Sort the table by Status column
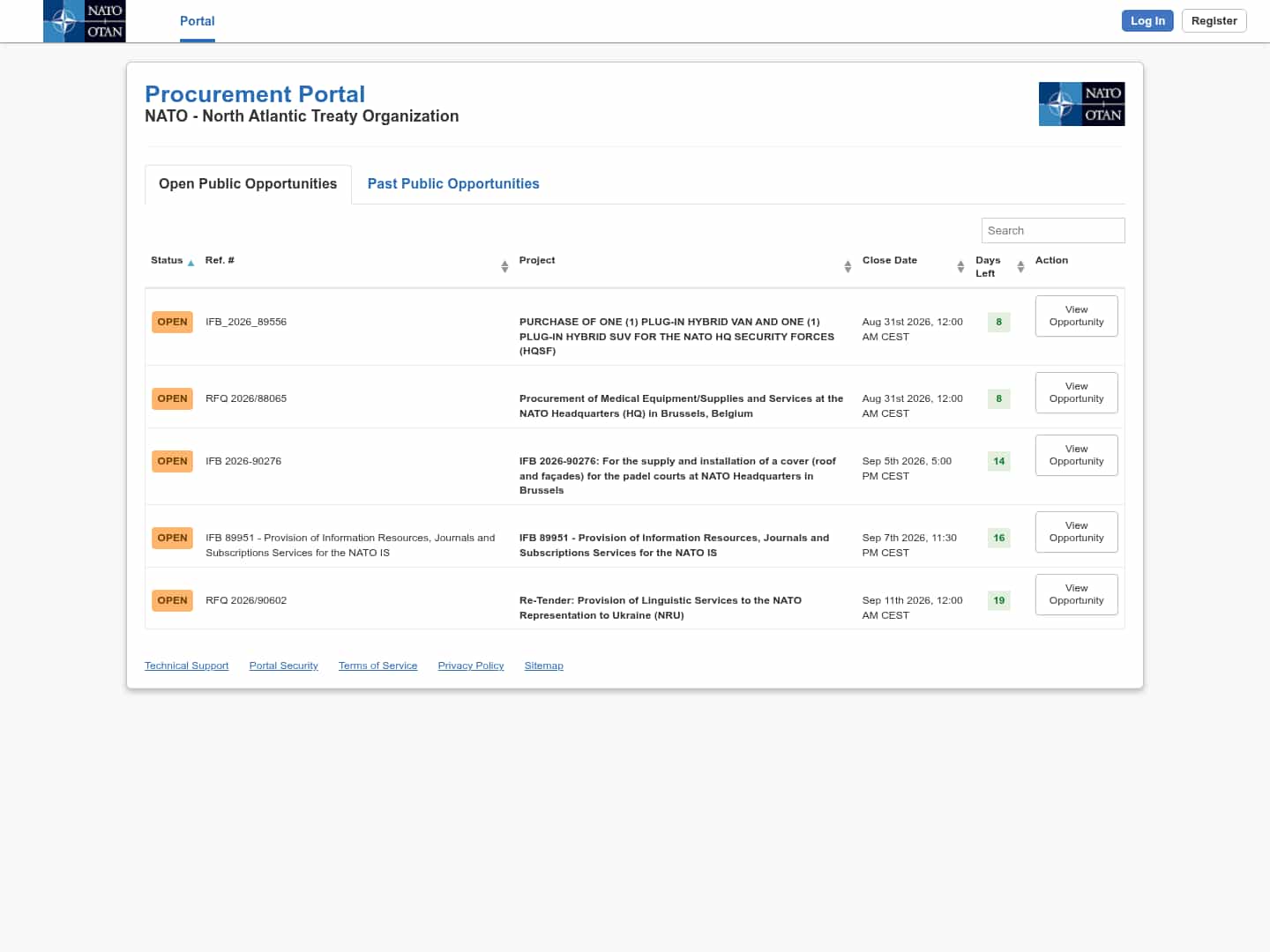Viewport: 1270px width, 952px height. 173,261
